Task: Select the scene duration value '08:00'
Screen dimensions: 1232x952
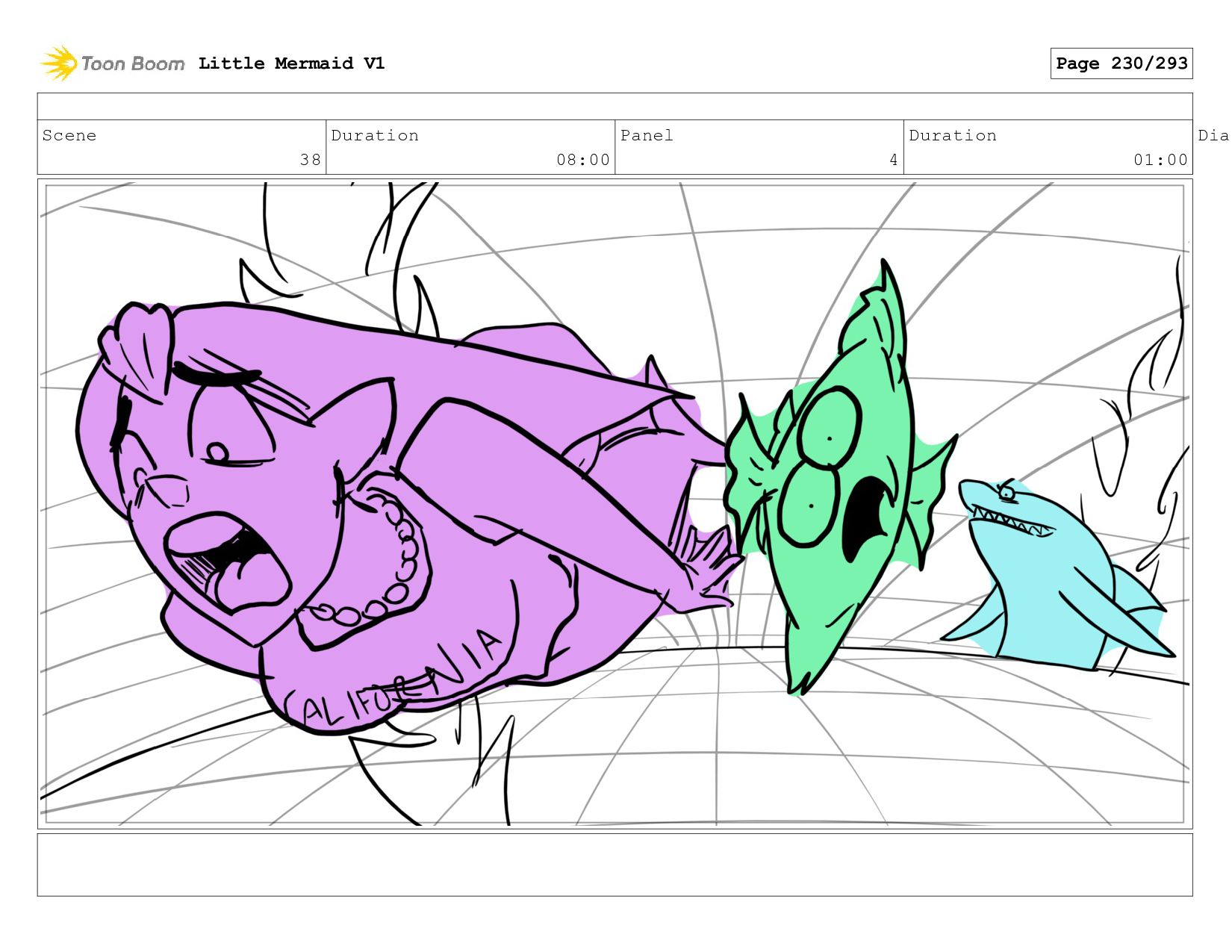Action: pos(583,160)
